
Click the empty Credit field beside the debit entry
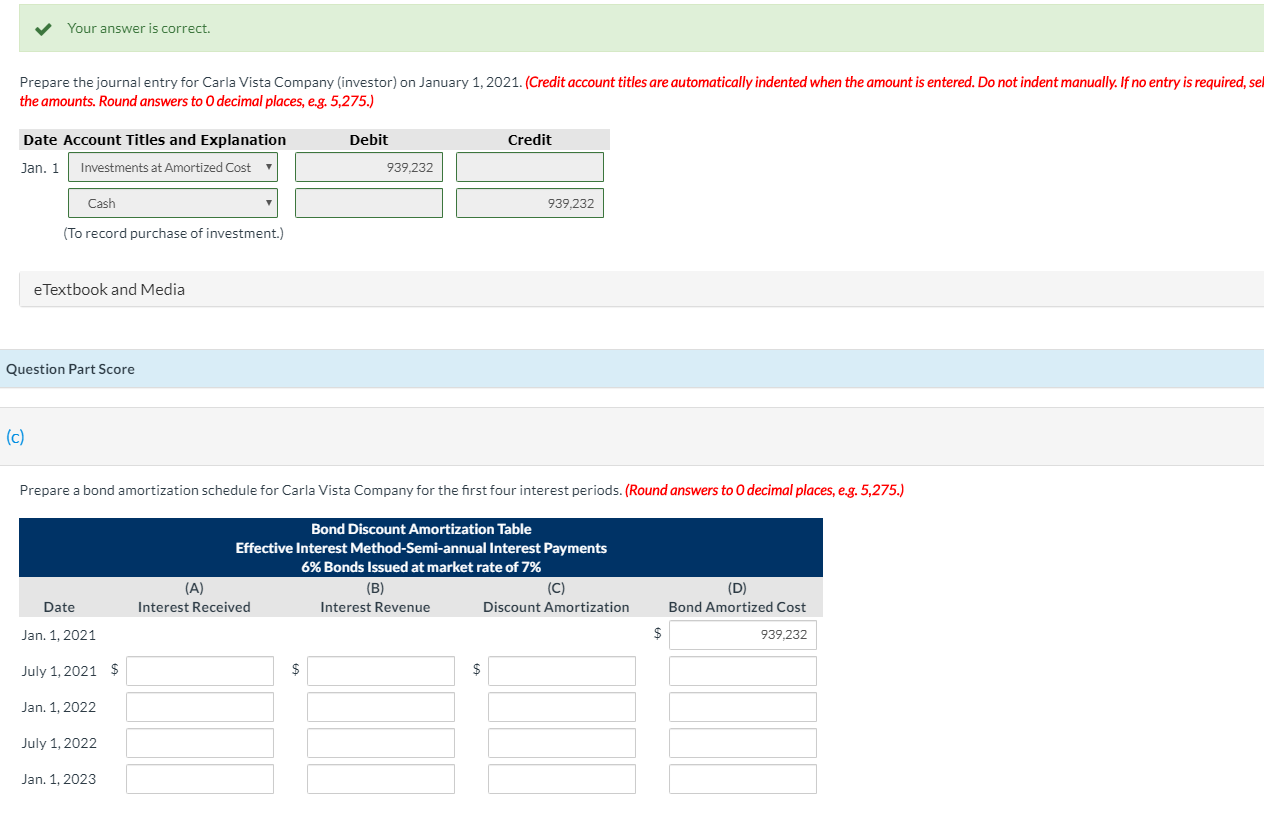click(529, 167)
